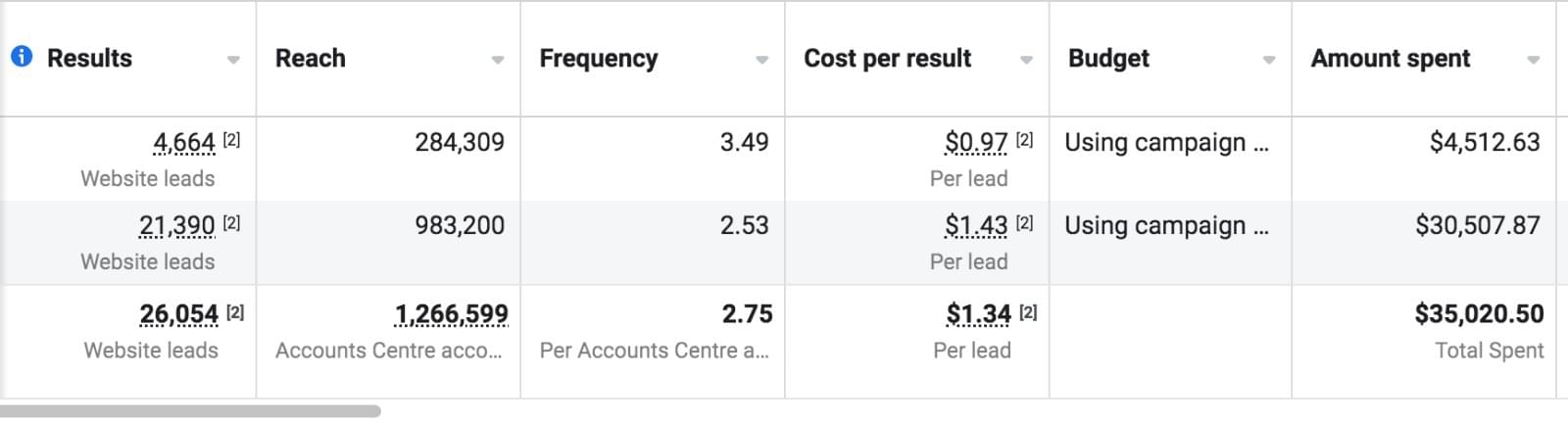Click the blue info icon beside Results

coord(21,57)
